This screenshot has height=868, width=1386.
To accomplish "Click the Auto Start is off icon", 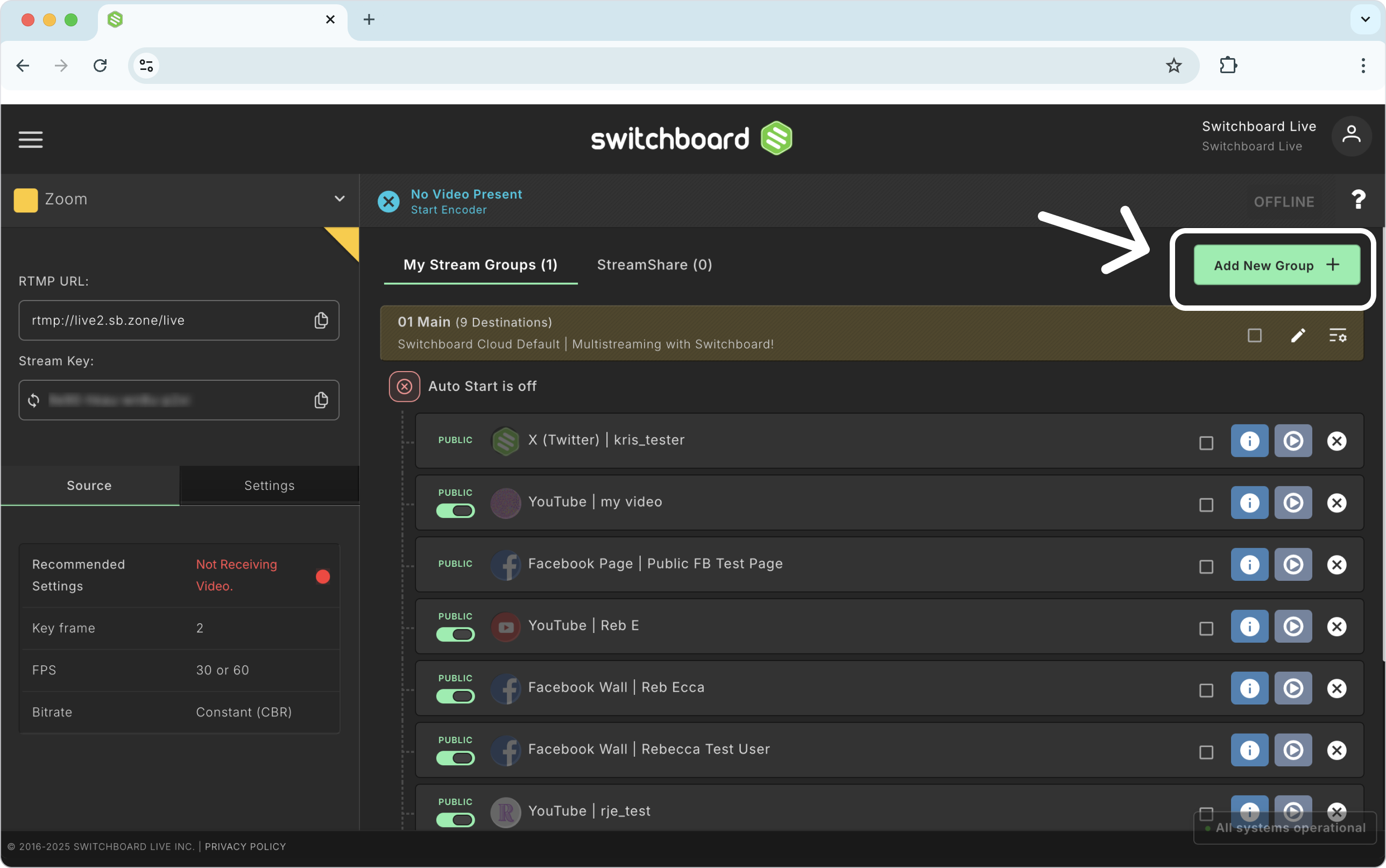I will click(404, 386).
